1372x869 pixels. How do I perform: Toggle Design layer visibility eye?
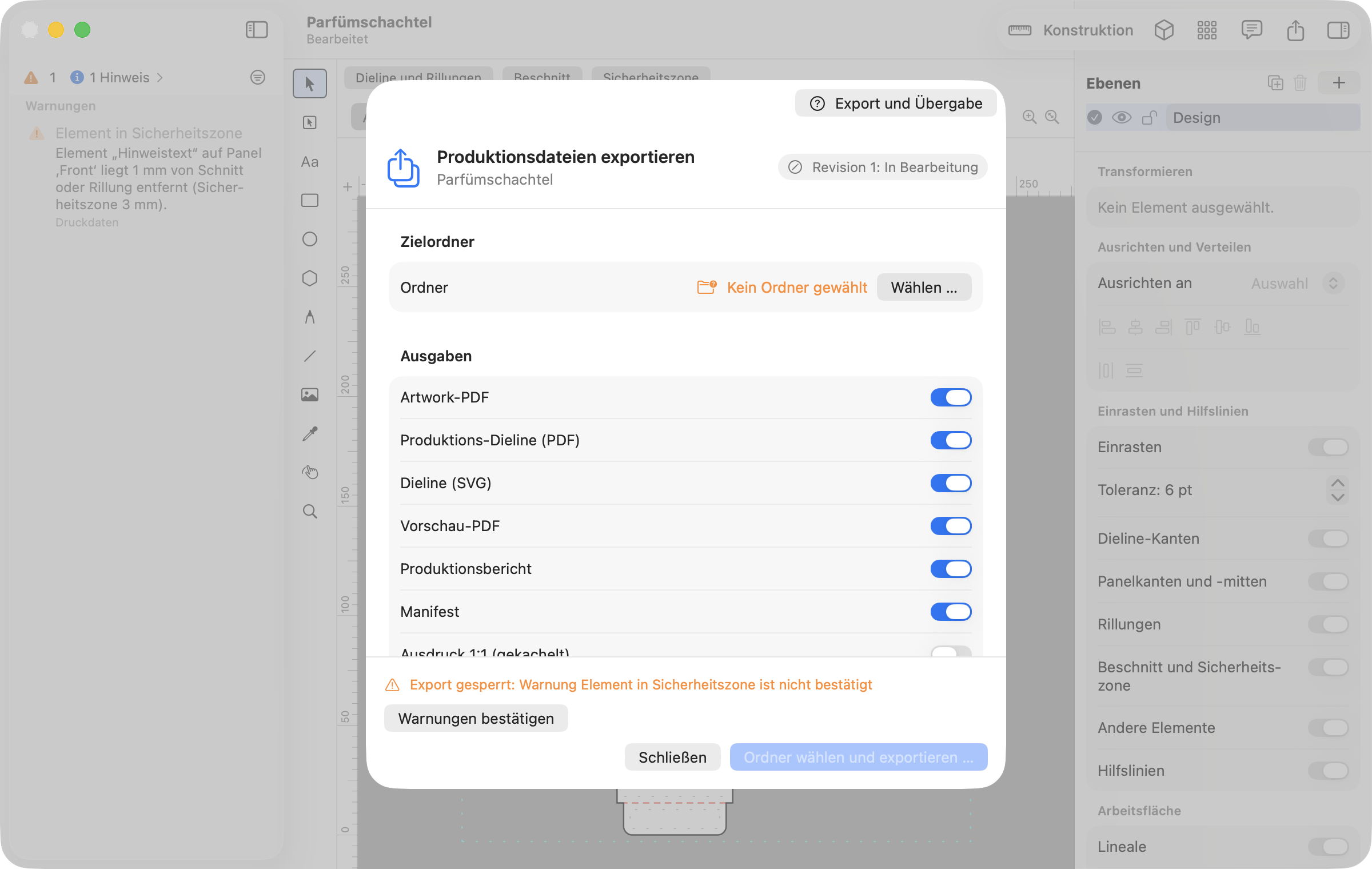point(1121,118)
